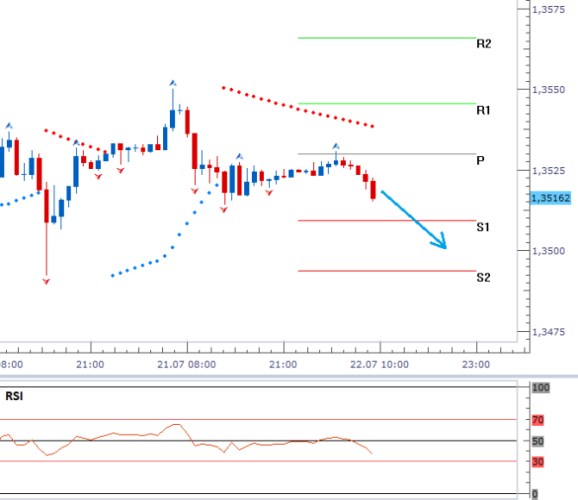Click the RSI 30 oversold level marker
Image resolution: width=578 pixels, height=500 pixels.
click(x=537, y=462)
